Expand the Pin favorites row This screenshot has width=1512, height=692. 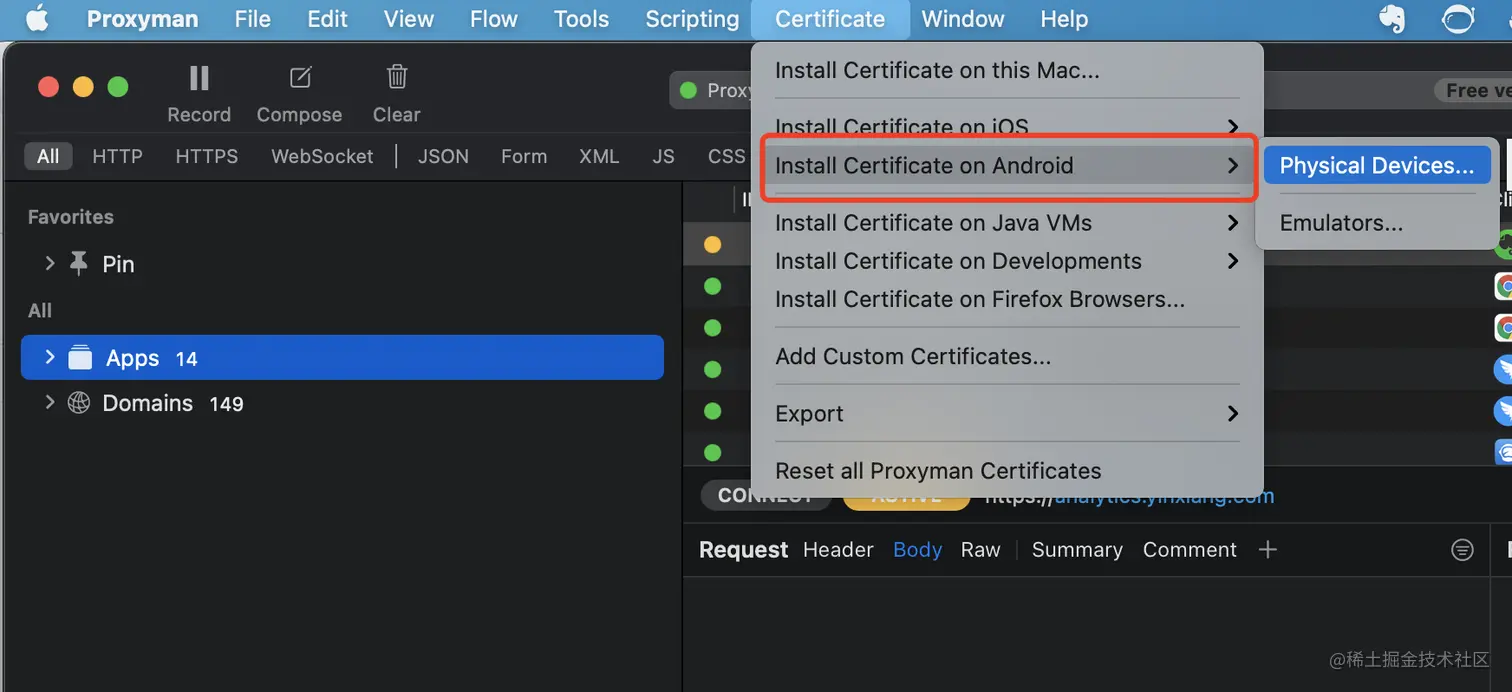[x=49, y=263]
